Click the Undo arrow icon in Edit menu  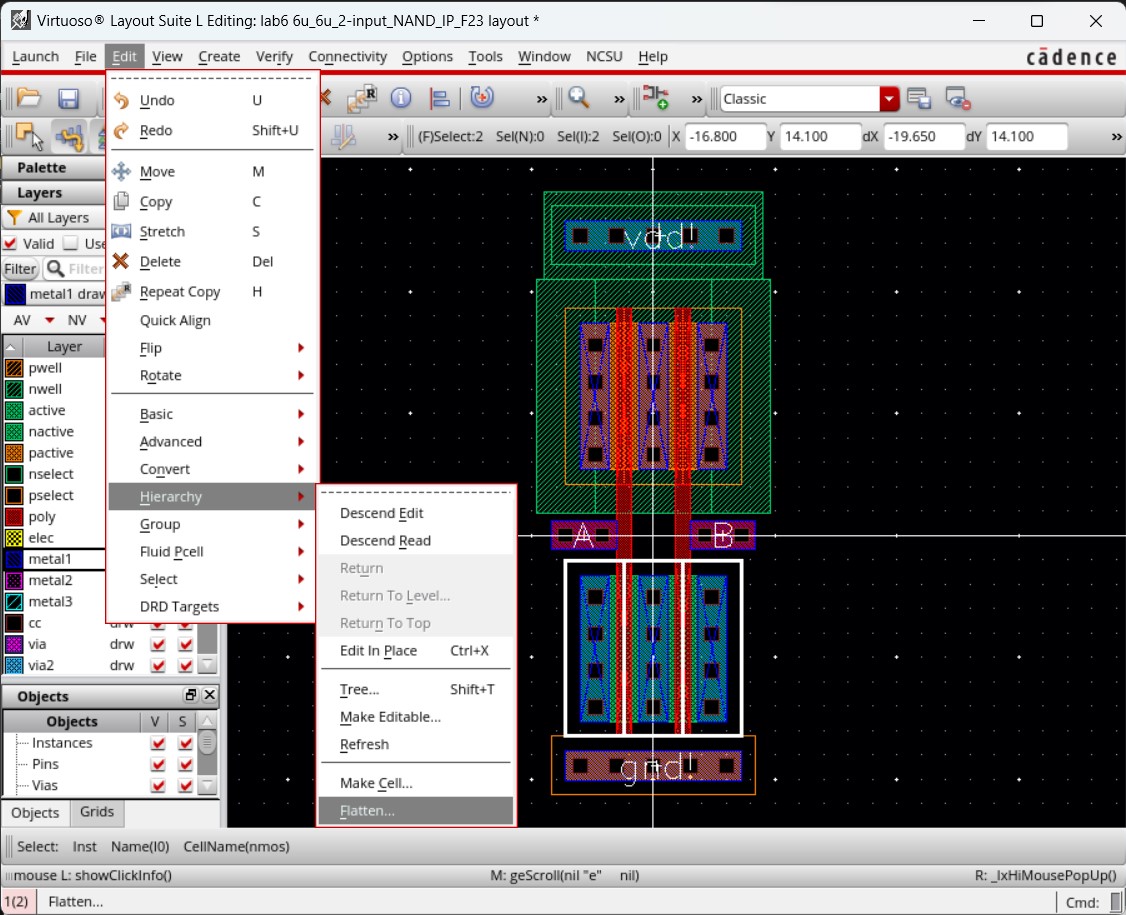pyautogui.click(x=121, y=101)
